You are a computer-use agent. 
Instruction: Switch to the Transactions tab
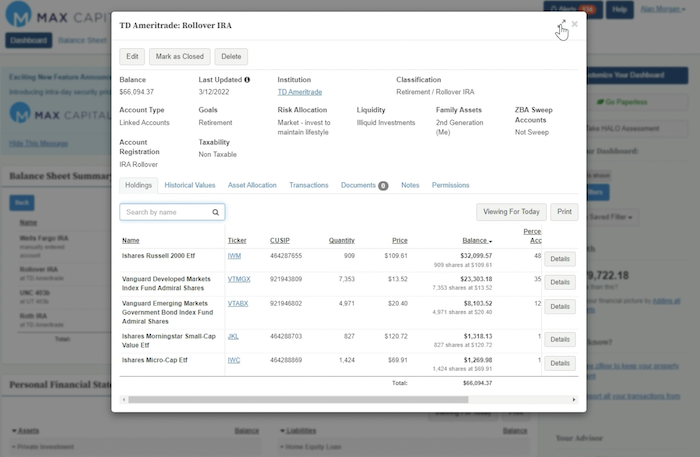pos(308,185)
